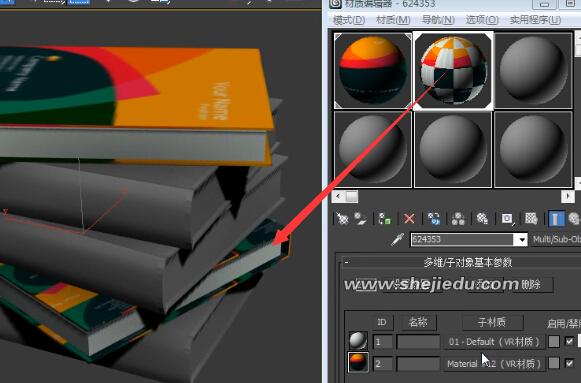Assign Material to Selection icon
Viewport: 581px width, 383px height.
(x=384, y=219)
